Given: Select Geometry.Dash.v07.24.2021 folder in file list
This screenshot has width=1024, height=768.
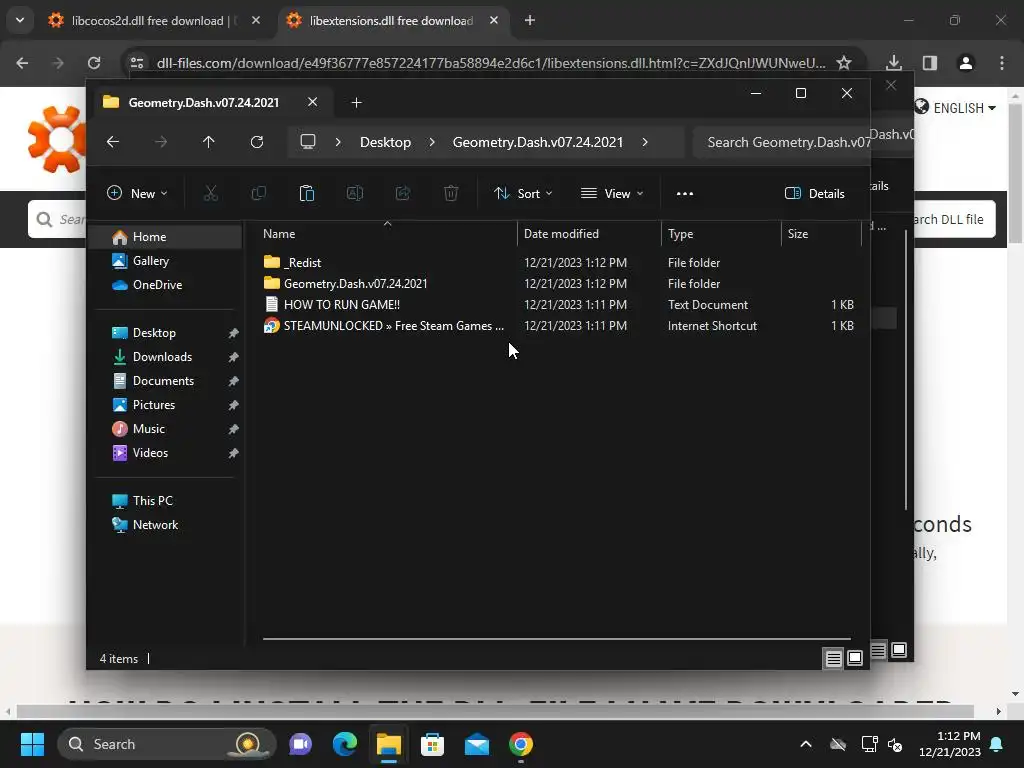Looking at the screenshot, I should point(558,283).
